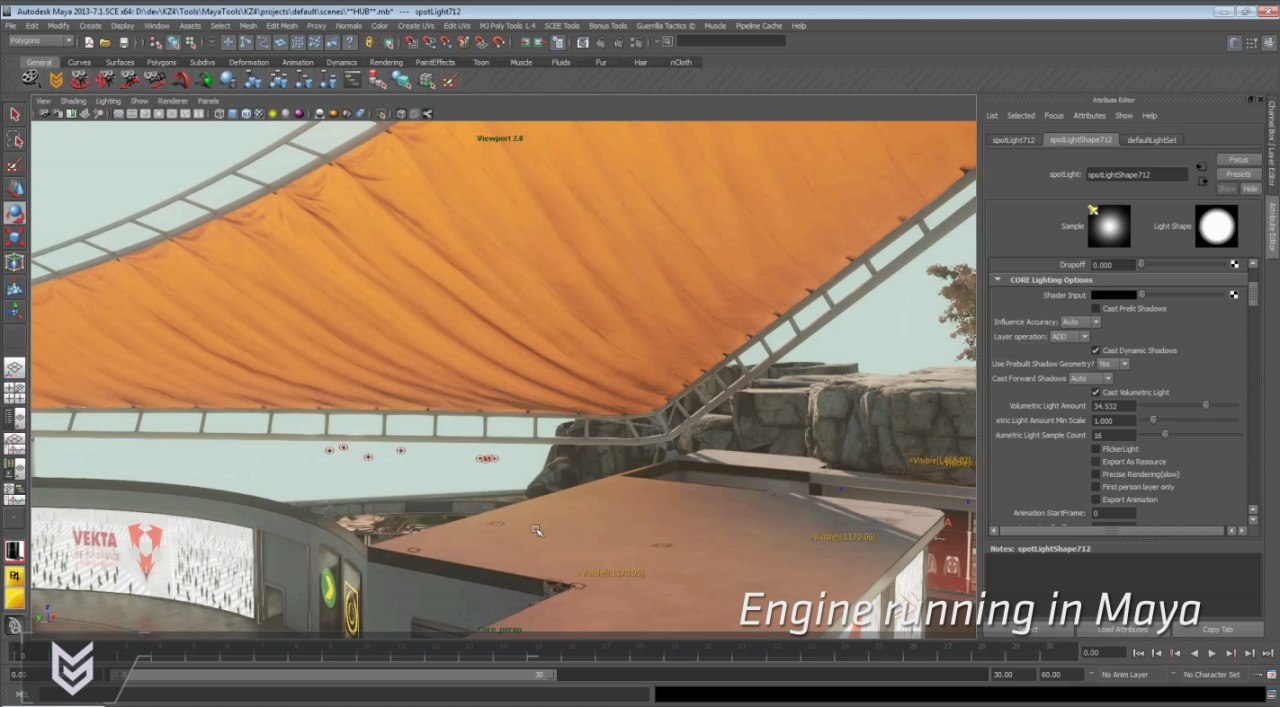The height and width of the screenshot is (707, 1280).
Task: Open the Edit Mesh menu
Action: (282, 26)
